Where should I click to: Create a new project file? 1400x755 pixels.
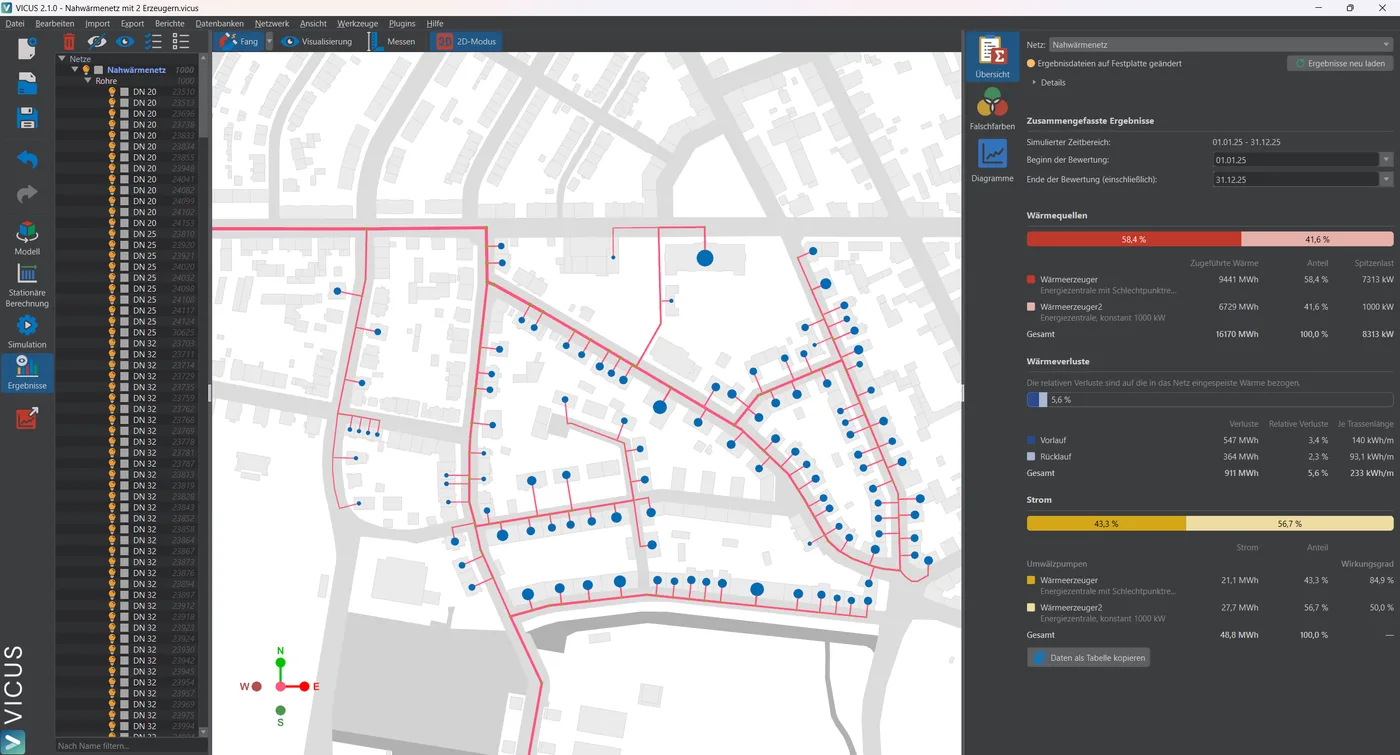click(x=27, y=47)
